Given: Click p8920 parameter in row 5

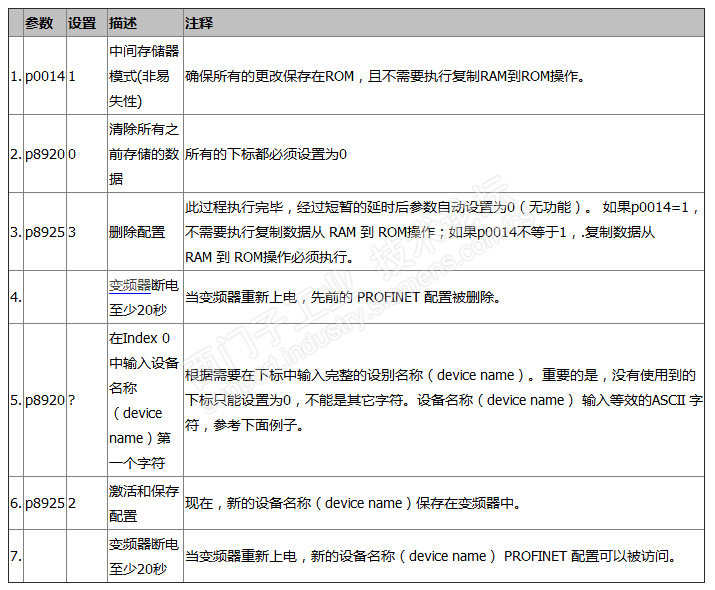Looking at the screenshot, I should coord(45,400).
